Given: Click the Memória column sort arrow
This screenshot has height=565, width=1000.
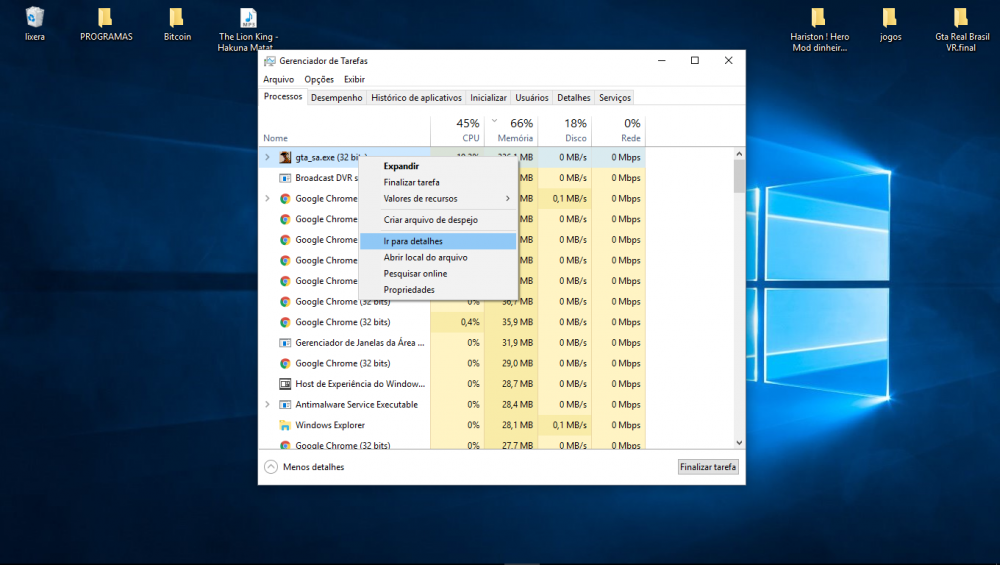Looking at the screenshot, I should (x=494, y=120).
